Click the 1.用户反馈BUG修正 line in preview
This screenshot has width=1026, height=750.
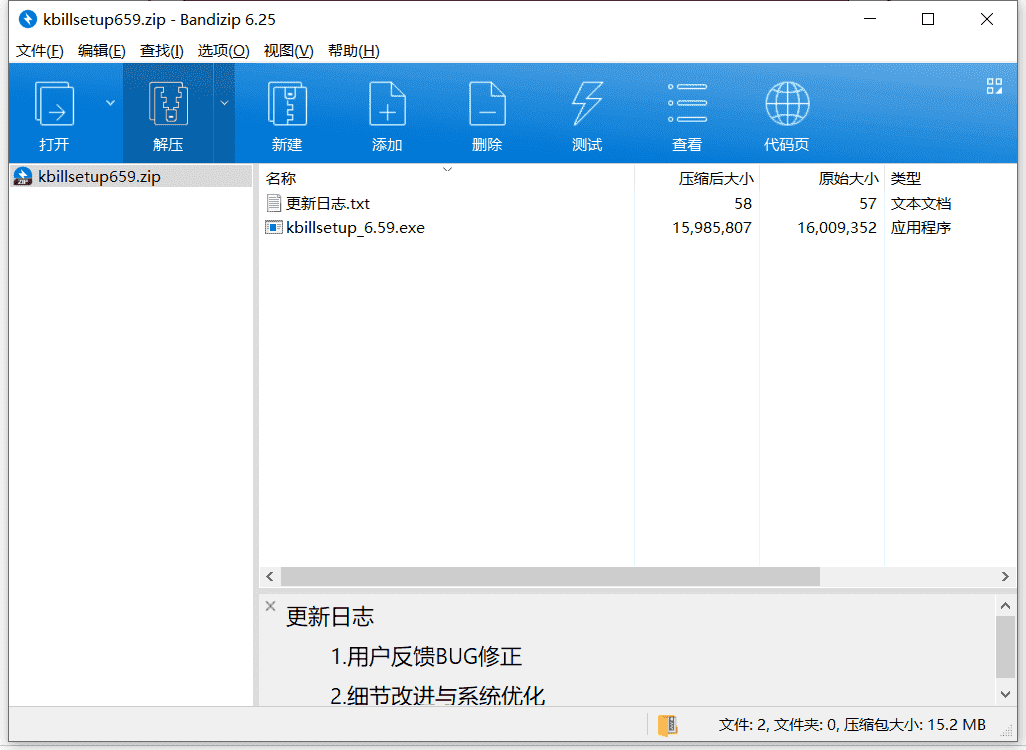point(426,656)
